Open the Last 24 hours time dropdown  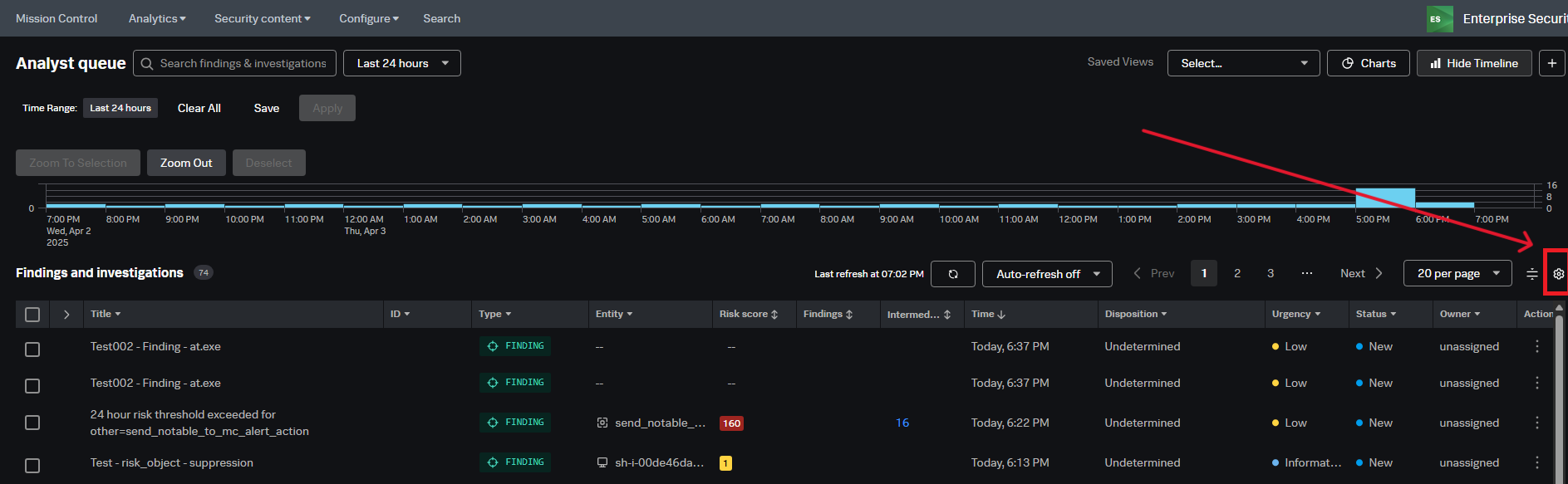click(x=401, y=63)
